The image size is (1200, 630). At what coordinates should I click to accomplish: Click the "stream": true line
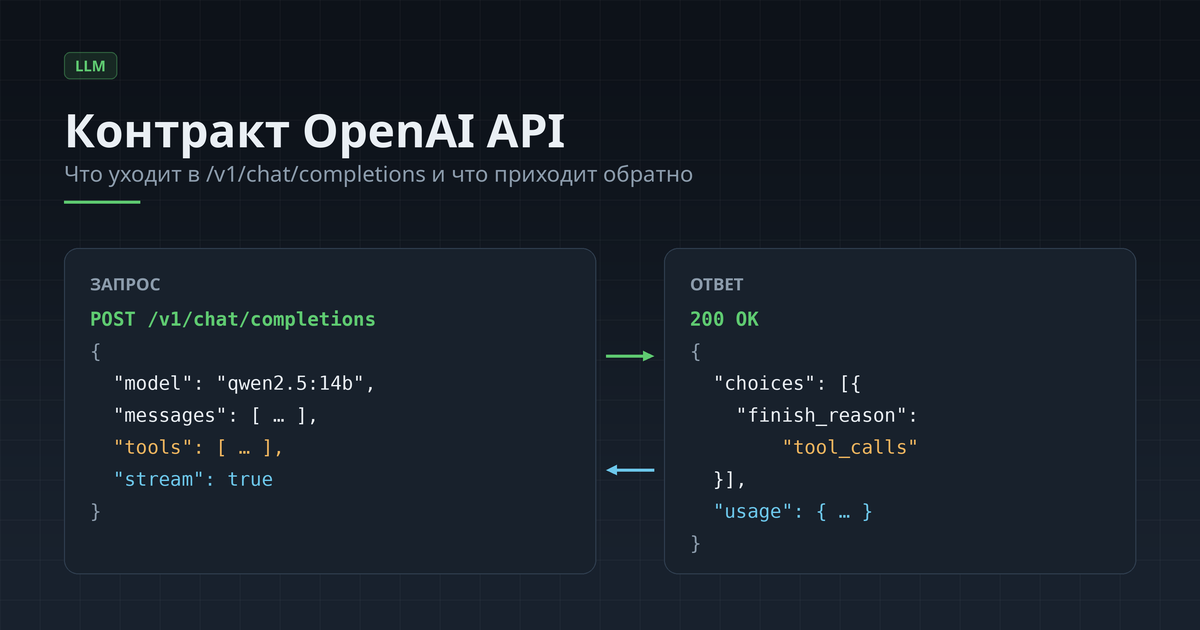193,480
